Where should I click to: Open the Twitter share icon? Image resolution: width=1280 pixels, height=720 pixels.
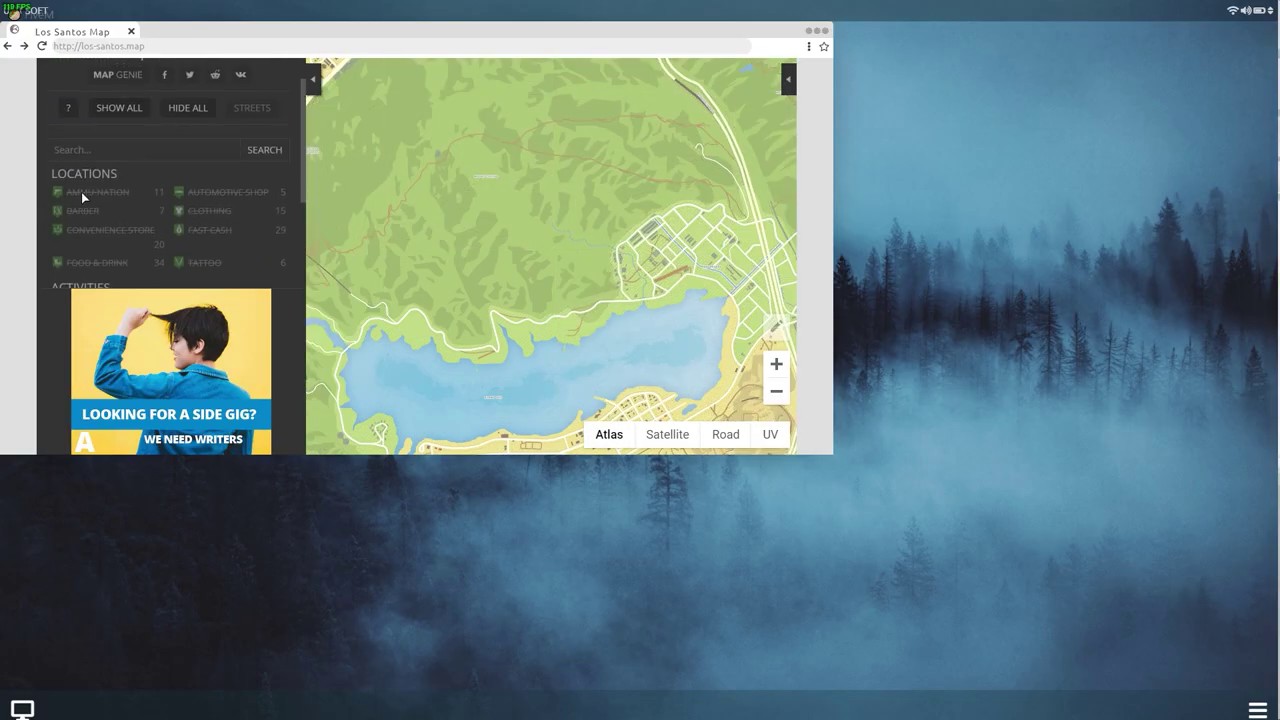(189, 75)
